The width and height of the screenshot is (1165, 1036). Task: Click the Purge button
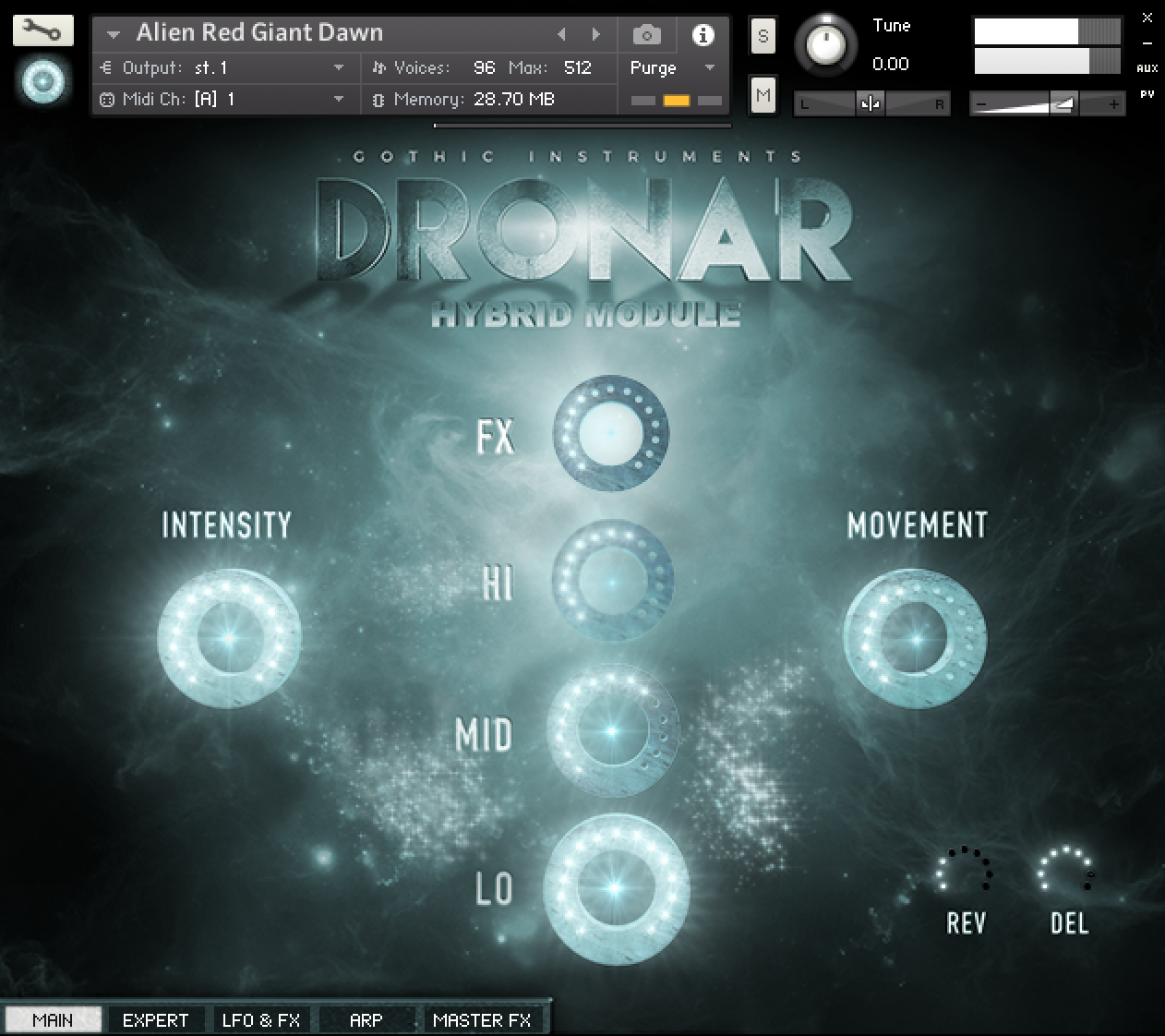(x=653, y=67)
